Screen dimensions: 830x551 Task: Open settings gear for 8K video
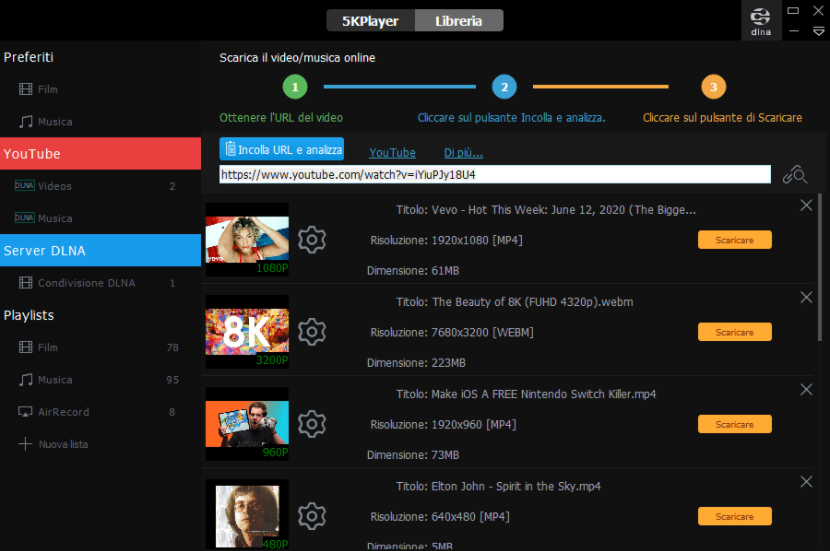pyautogui.click(x=312, y=332)
